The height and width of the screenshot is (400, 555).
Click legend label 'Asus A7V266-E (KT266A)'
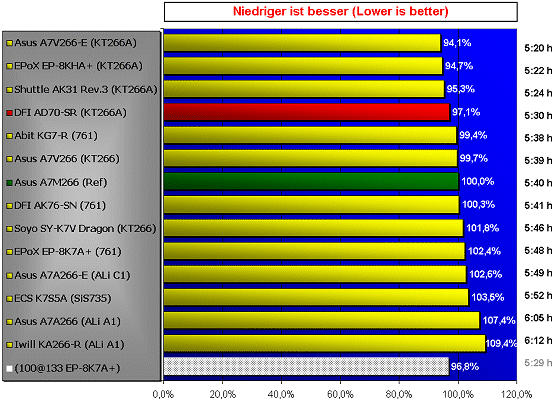tap(75, 43)
